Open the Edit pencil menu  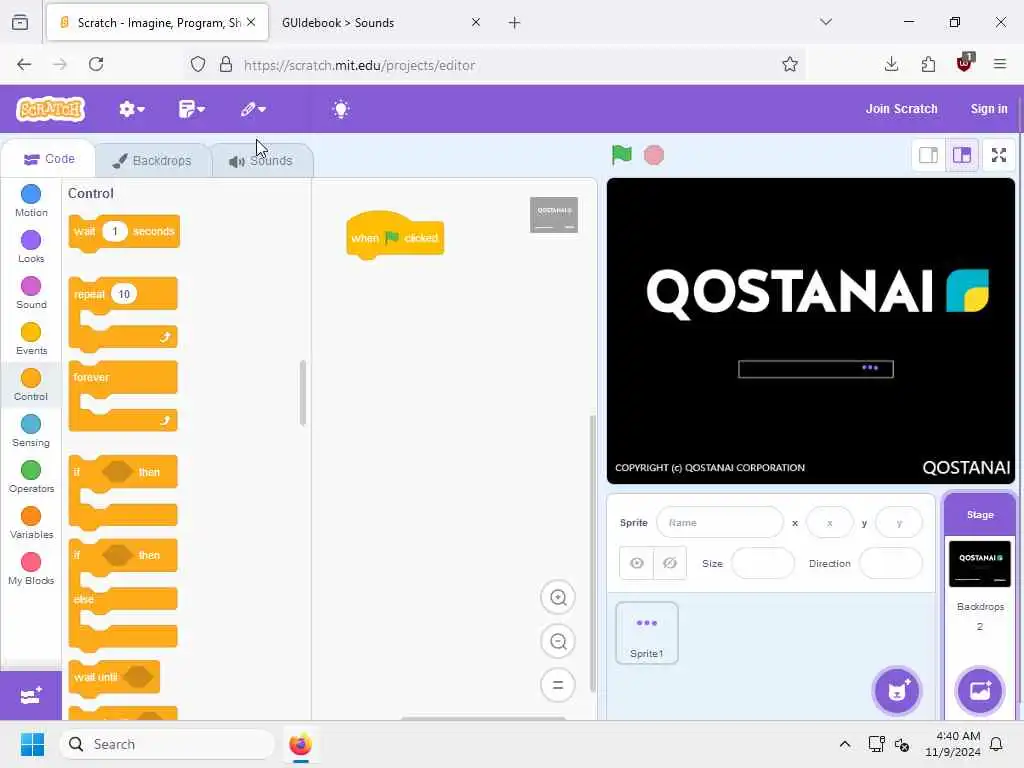click(x=253, y=109)
